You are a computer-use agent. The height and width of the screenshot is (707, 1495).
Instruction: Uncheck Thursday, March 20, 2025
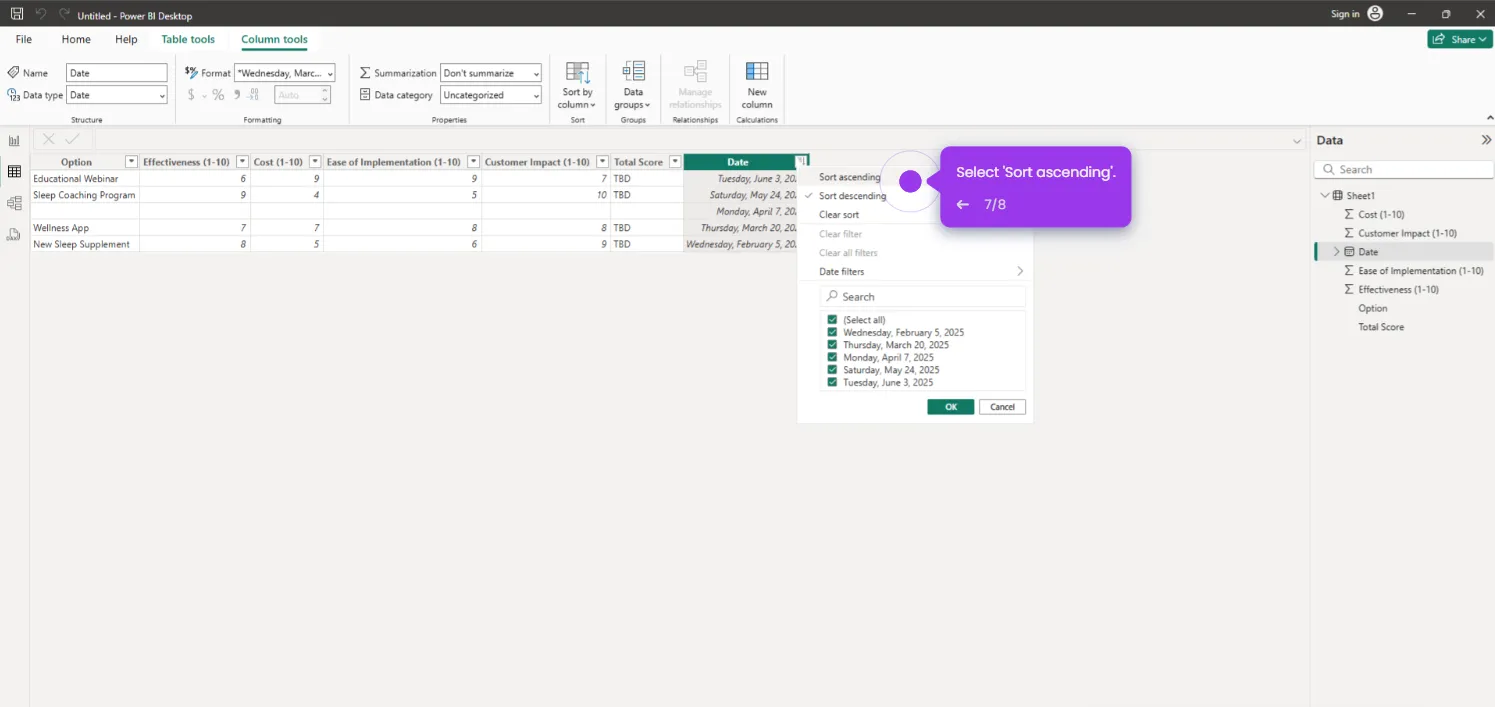tap(832, 345)
